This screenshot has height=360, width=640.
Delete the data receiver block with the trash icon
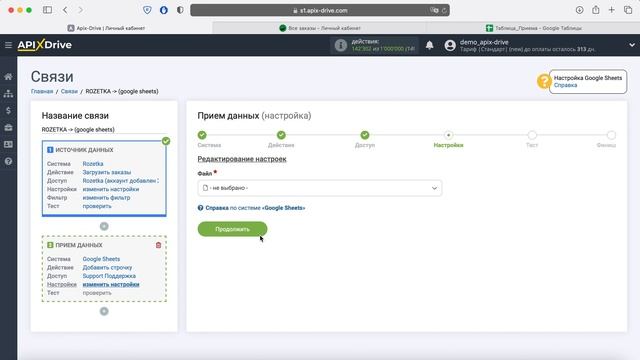[x=158, y=245]
